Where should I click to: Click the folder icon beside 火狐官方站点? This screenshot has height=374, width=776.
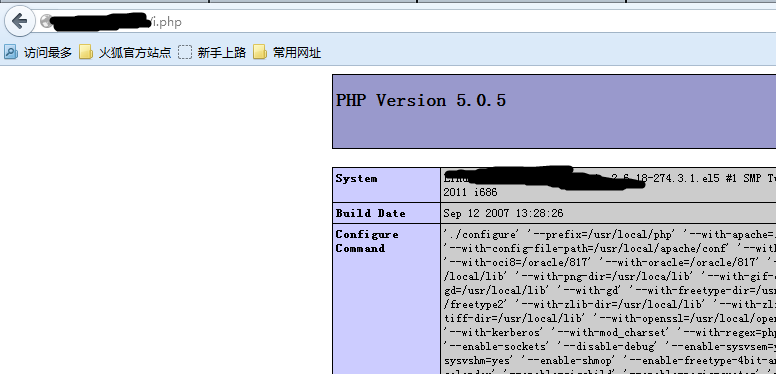[86, 52]
